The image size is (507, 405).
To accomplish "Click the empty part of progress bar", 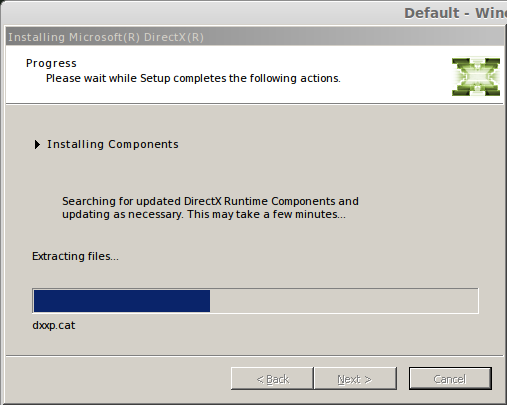I will click(x=343, y=301).
